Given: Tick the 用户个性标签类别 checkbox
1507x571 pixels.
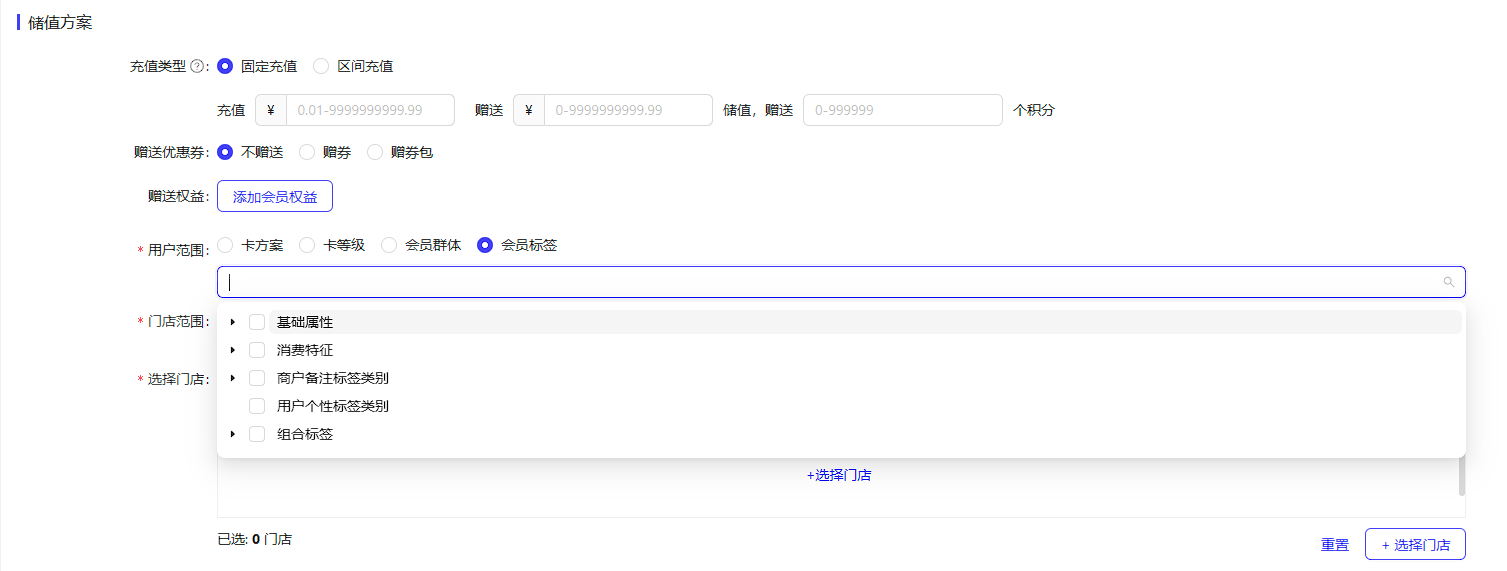Looking at the screenshot, I should click(257, 406).
